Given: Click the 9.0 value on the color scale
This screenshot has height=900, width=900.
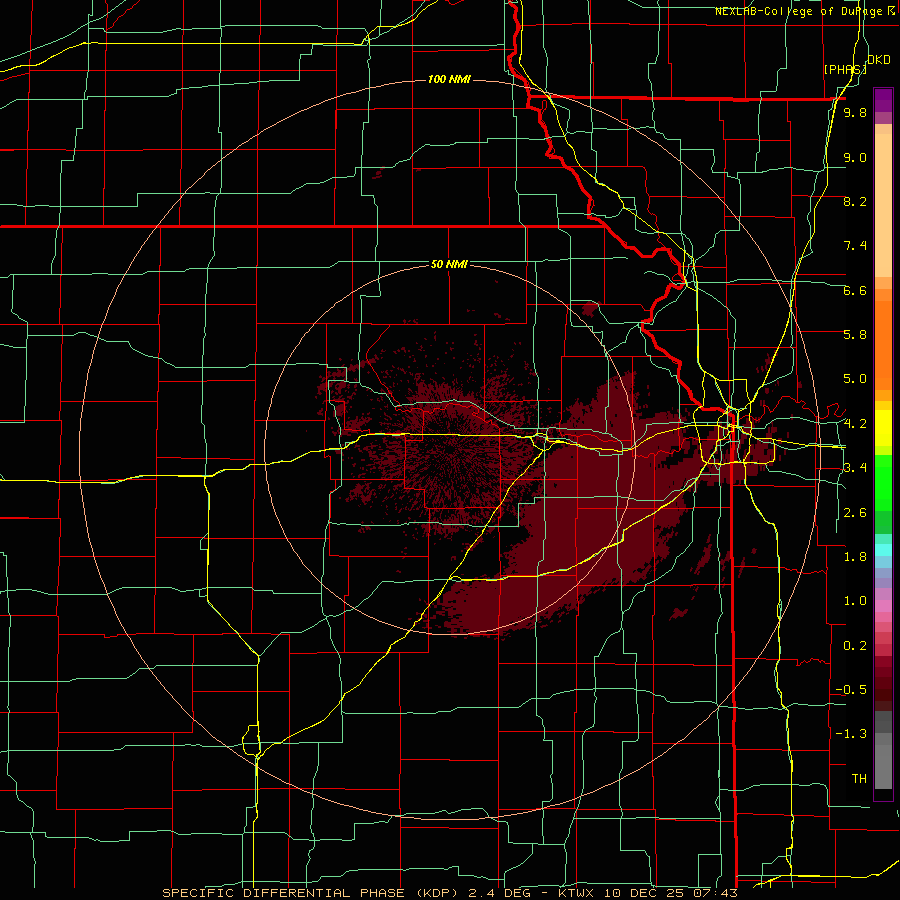Looking at the screenshot, I should tap(855, 157).
